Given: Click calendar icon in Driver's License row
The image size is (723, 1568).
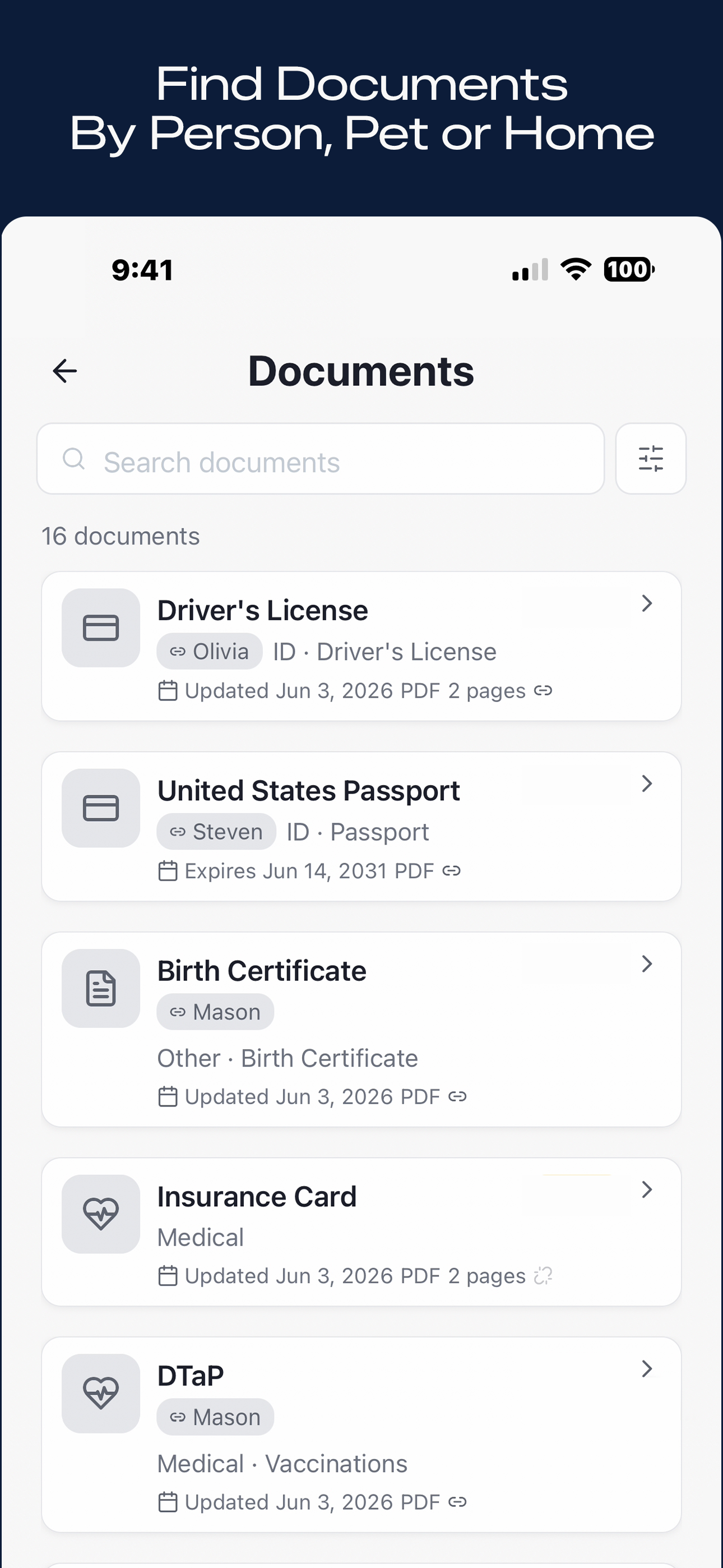Looking at the screenshot, I should [168, 691].
